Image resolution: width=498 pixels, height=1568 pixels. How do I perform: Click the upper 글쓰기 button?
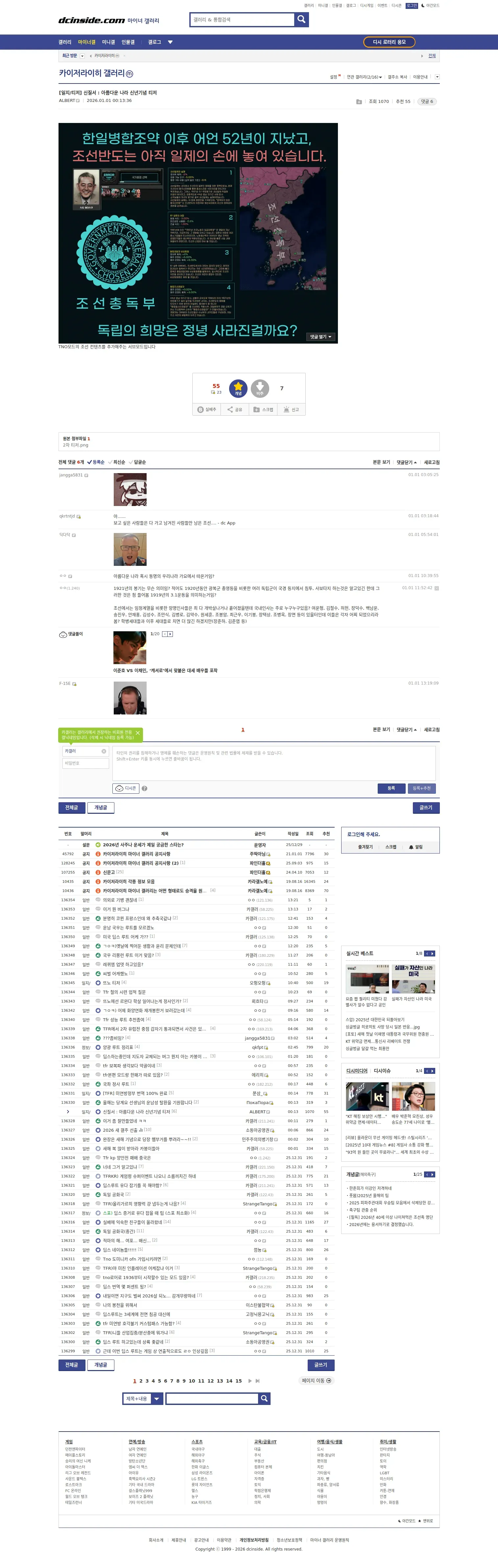pos(426,808)
